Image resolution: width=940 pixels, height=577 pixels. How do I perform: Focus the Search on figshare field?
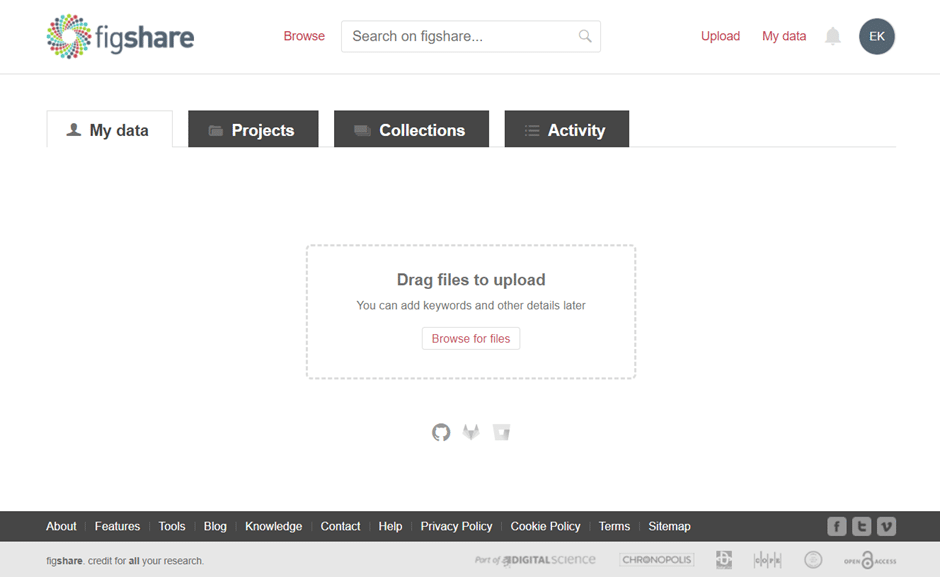pyautogui.click(x=460, y=36)
